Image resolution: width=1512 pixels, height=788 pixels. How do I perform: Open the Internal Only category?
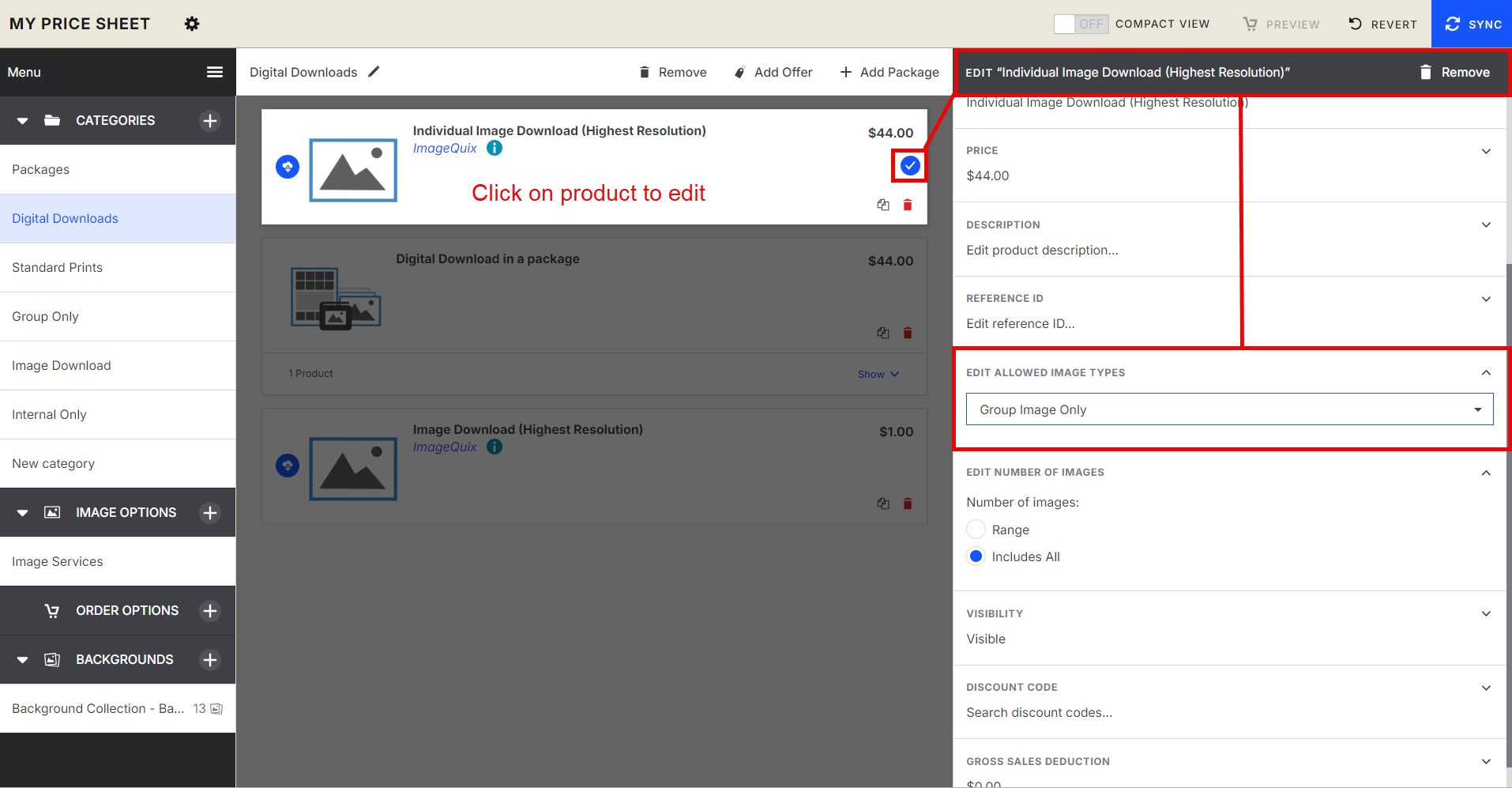point(118,415)
